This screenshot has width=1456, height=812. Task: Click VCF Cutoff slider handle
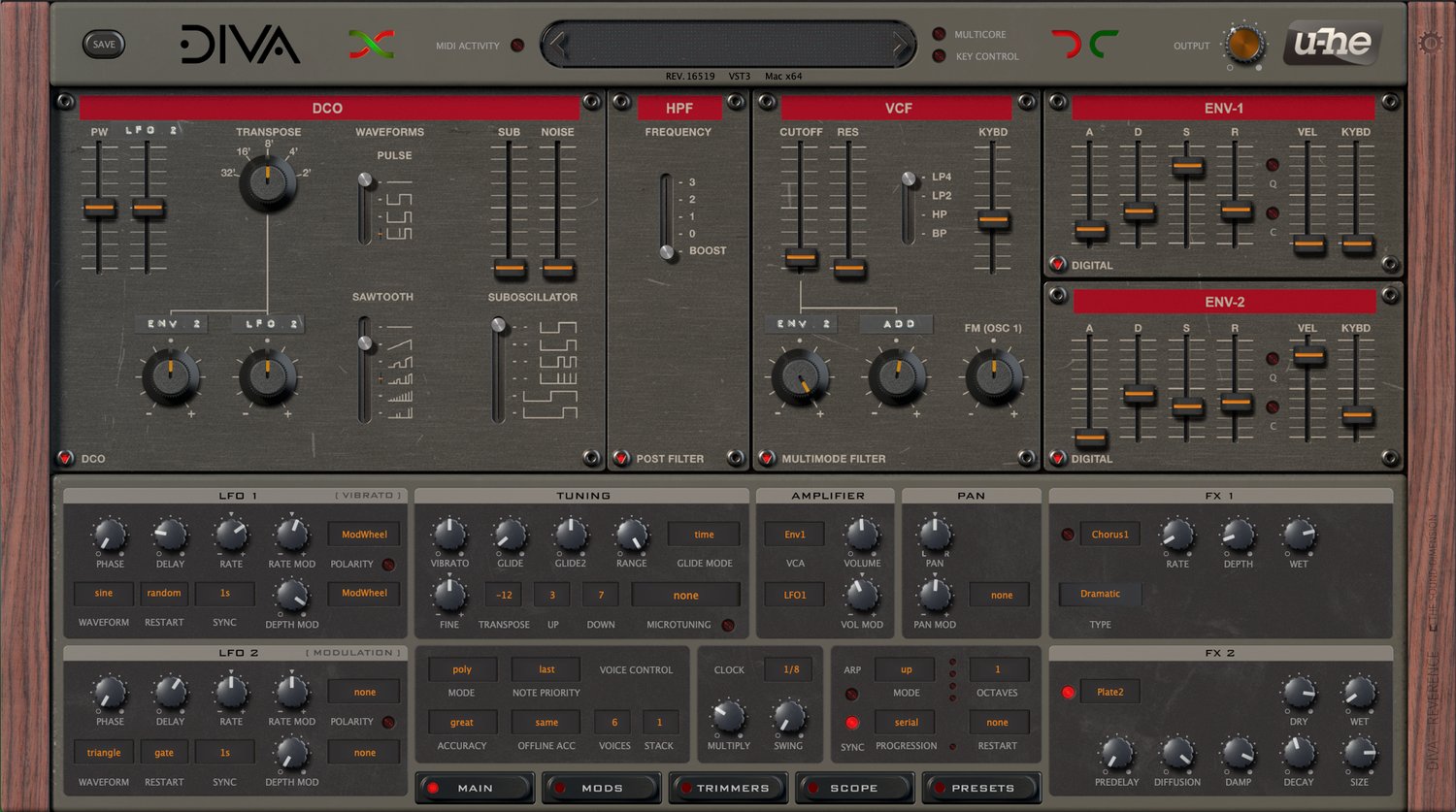pos(801,257)
